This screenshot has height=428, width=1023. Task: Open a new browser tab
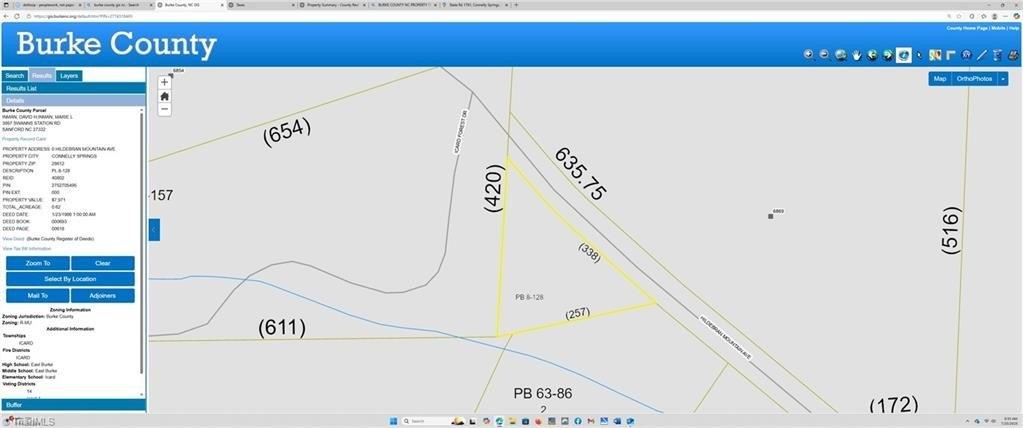coord(517,4)
